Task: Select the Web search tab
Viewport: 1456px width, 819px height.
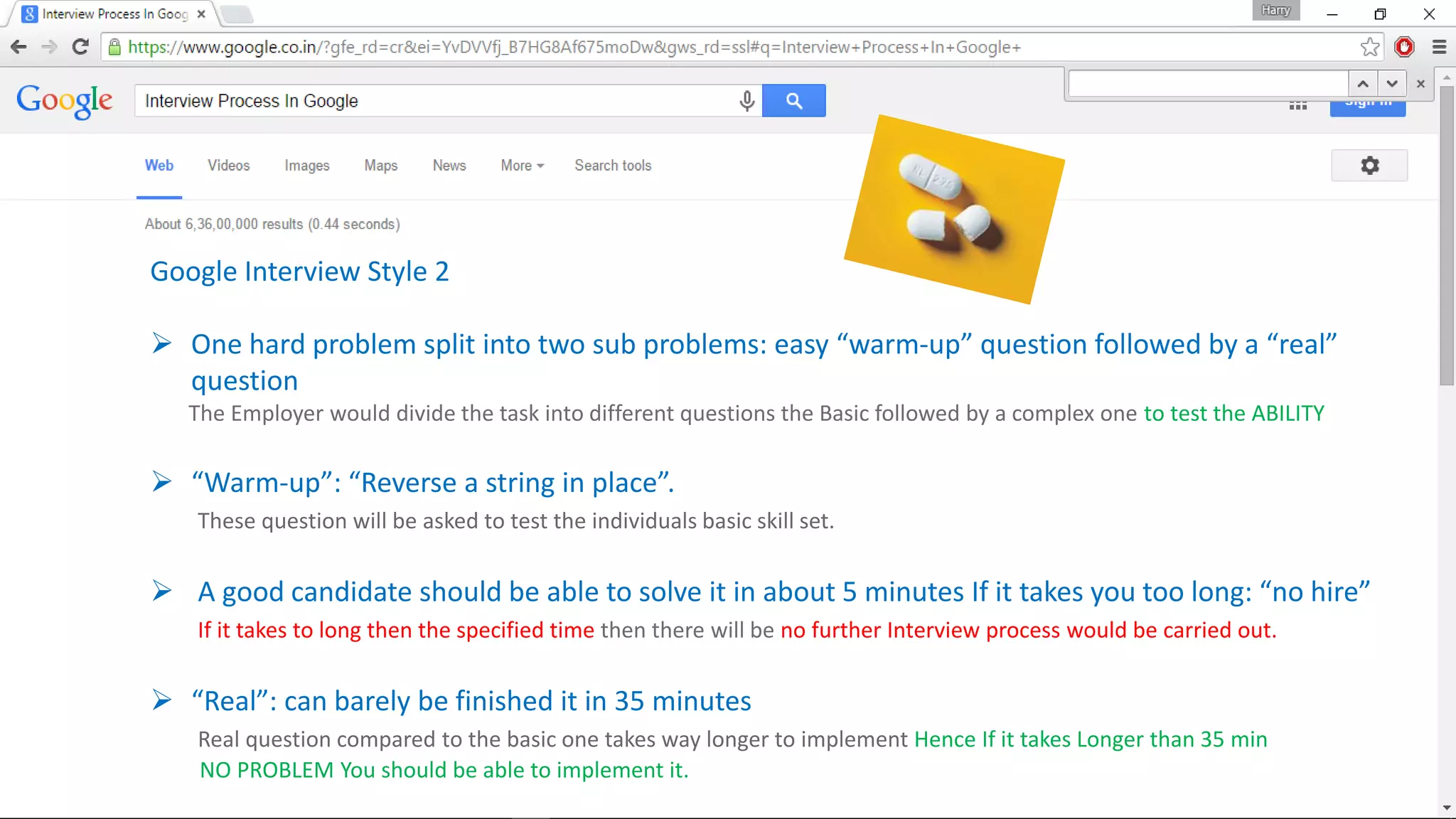Action: [x=159, y=165]
